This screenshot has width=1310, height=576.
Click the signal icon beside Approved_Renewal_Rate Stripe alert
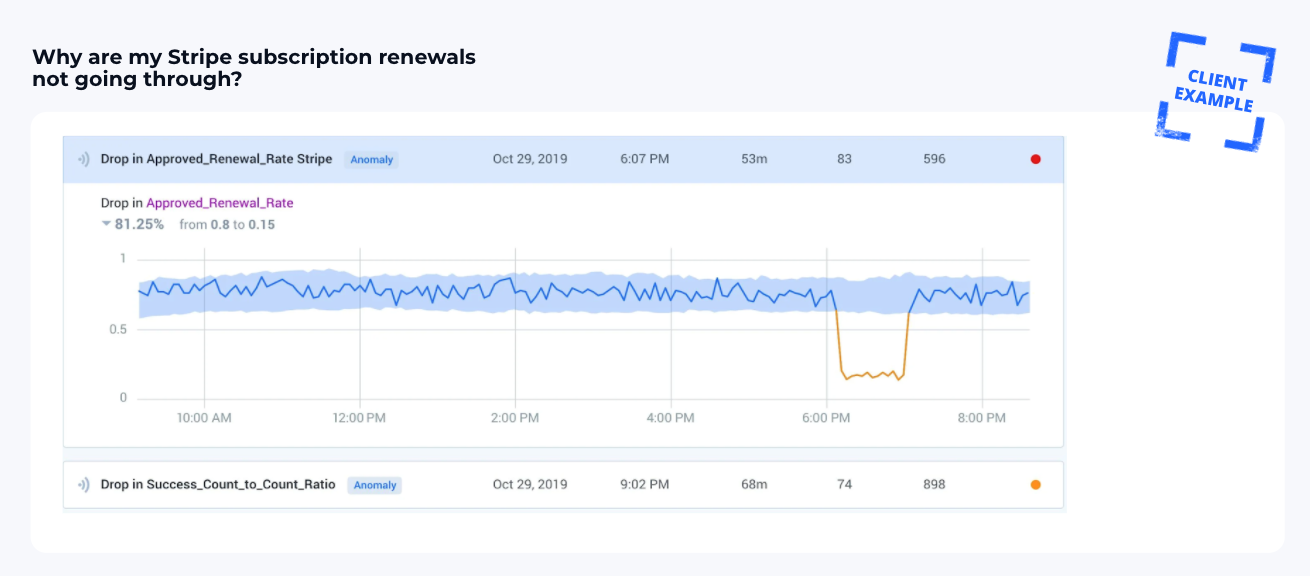(84, 159)
